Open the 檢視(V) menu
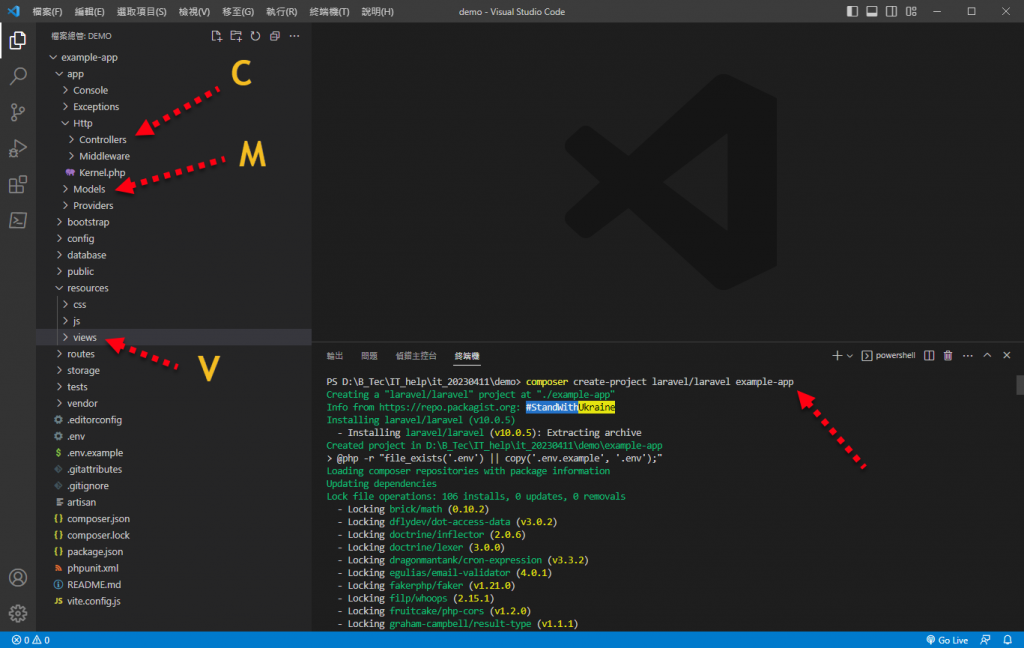 (194, 12)
